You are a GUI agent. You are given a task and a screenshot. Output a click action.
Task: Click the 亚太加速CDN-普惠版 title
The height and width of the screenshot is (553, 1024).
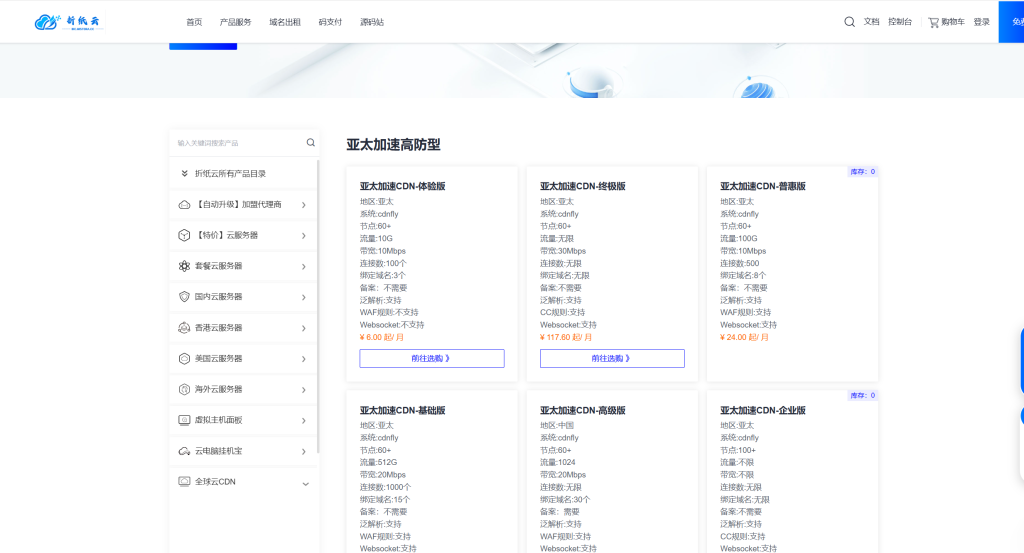click(763, 186)
